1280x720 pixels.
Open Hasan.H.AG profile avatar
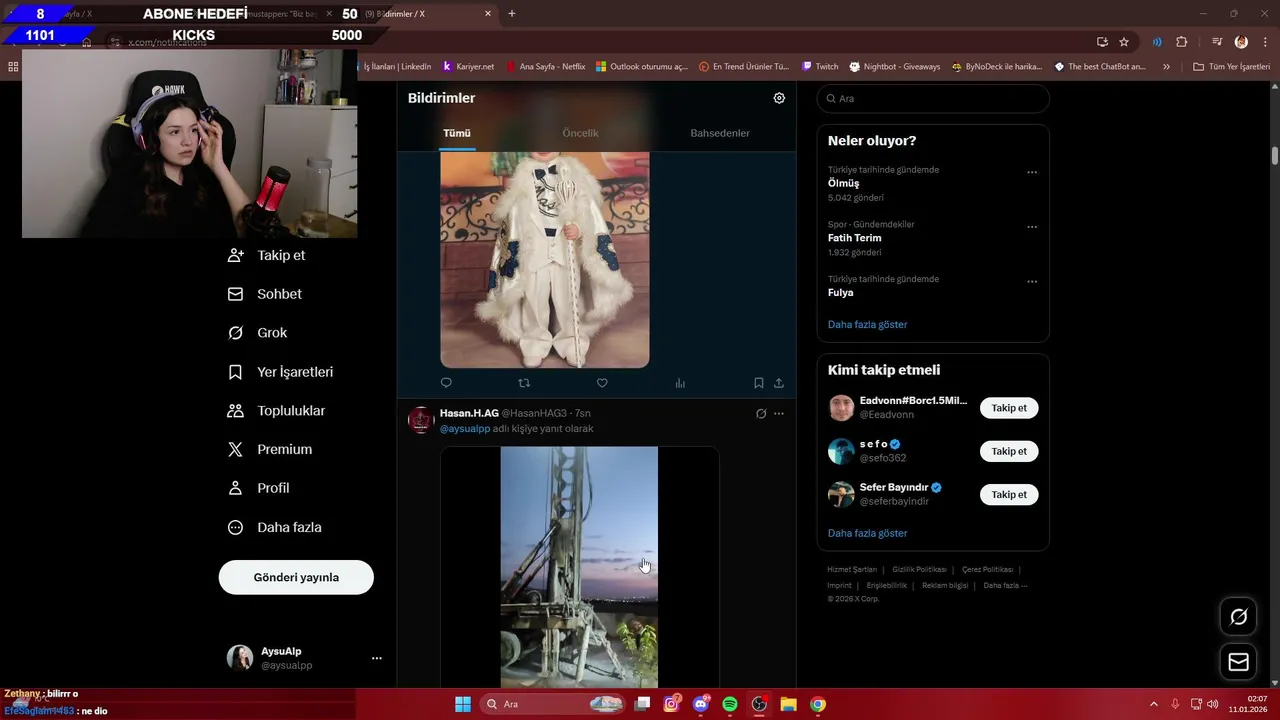tap(421, 420)
